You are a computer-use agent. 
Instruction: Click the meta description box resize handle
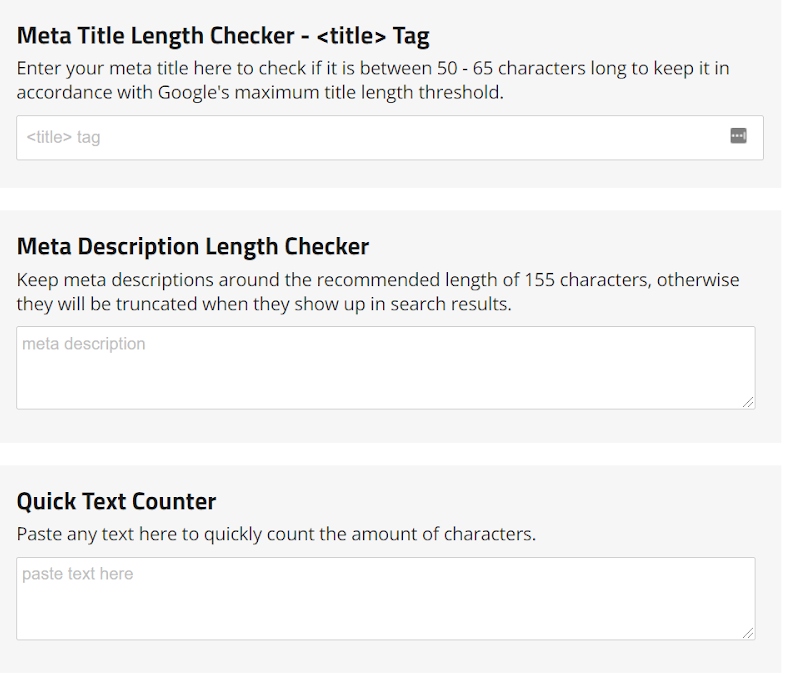748,402
